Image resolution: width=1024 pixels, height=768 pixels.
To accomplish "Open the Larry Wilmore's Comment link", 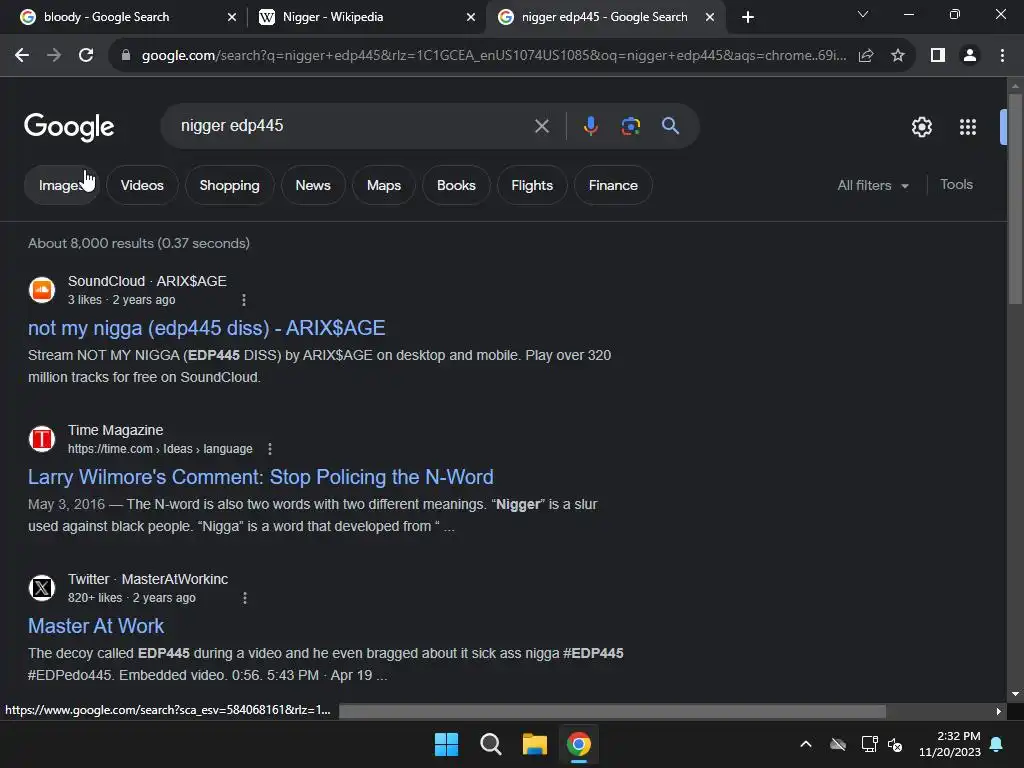I will click(261, 477).
